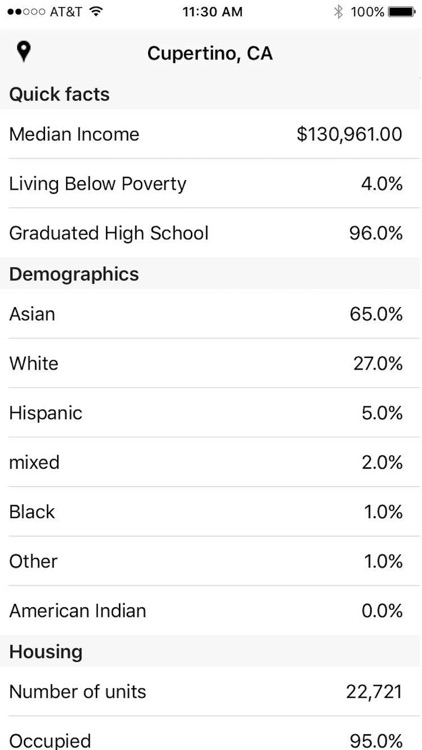422x750 pixels.
Task: Open the Number of units row
Action: (211, 691)
